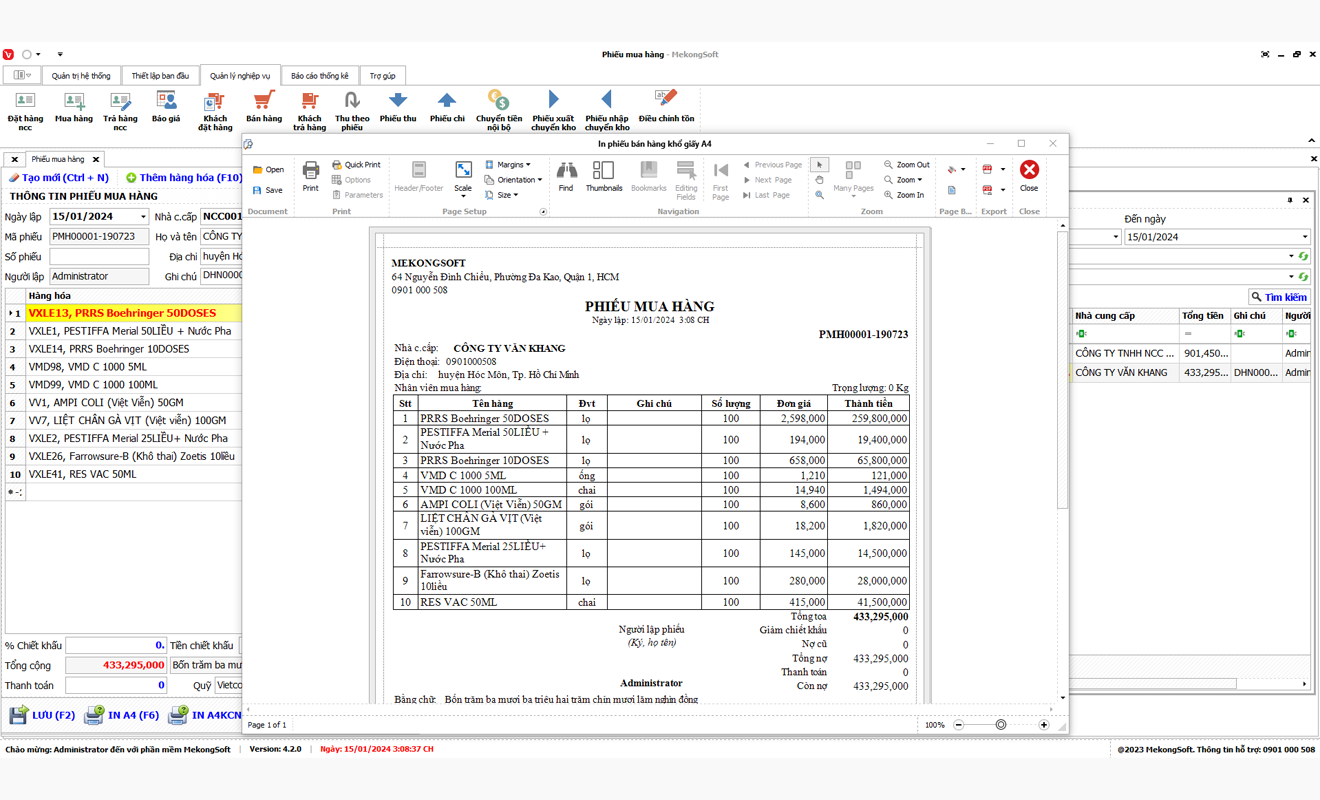Open Khách trả hàng customer returns
1320x800 pixels.
coord(310,110)
